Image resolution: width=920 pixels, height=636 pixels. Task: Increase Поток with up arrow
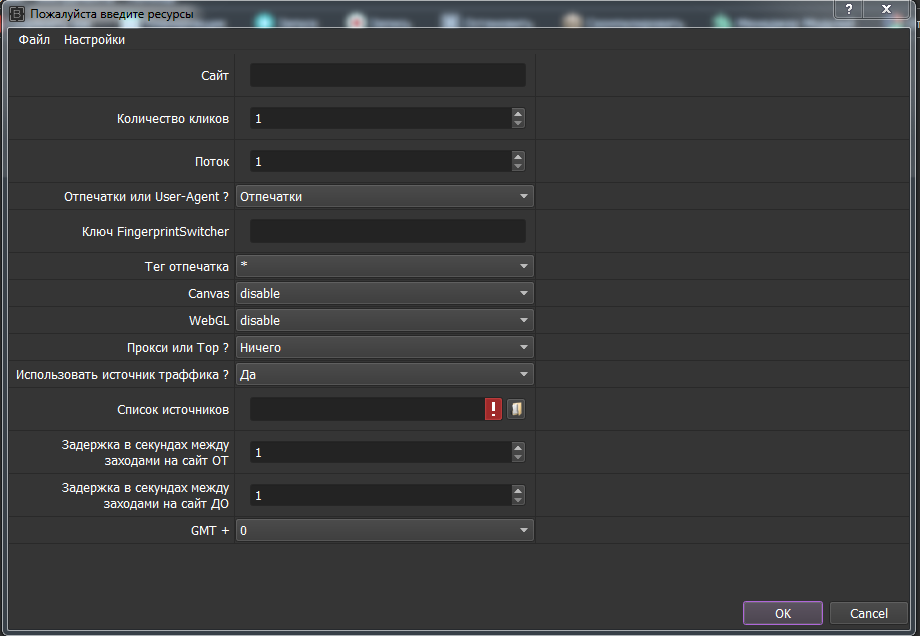click(x=518, y=156)
